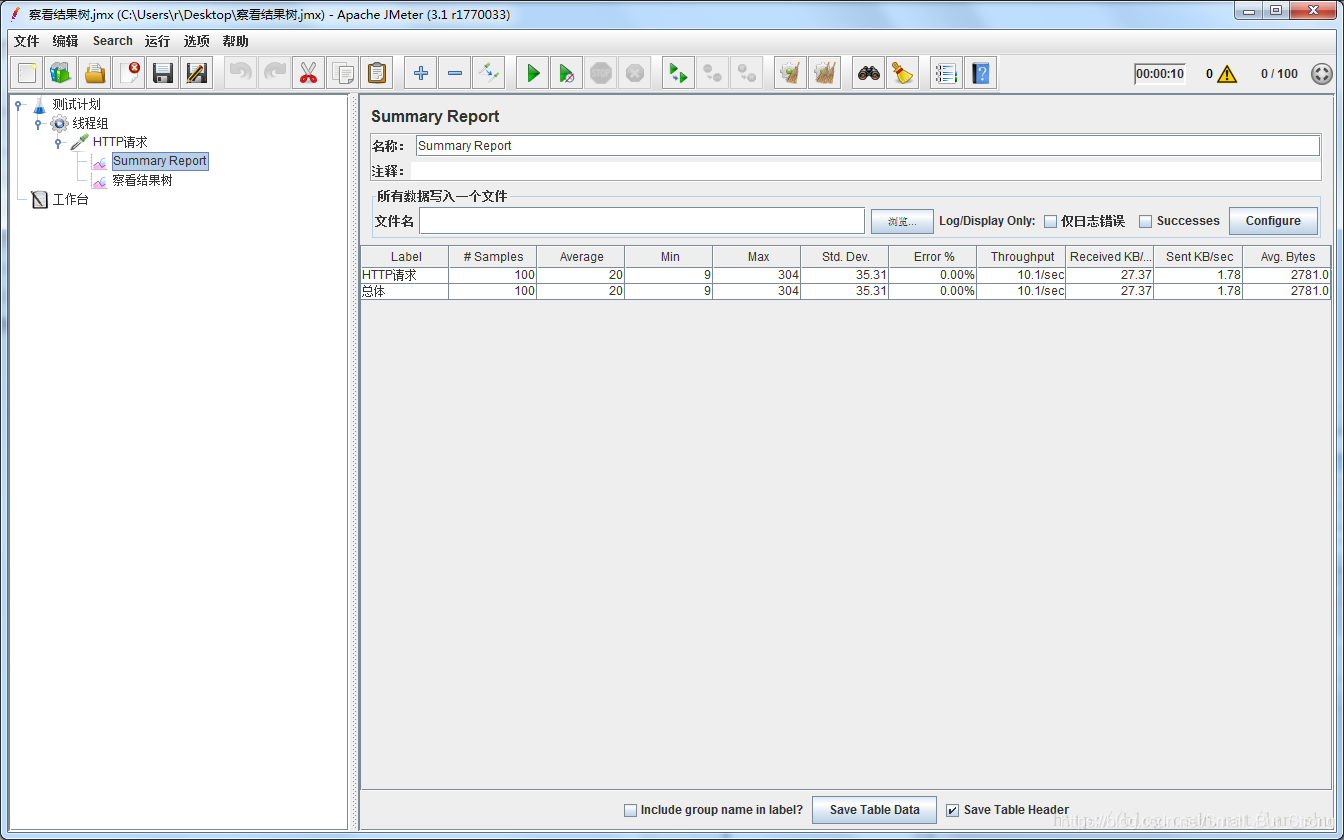This screenshot has height=840, width=1344.
Task: Select 工作台 in the tree
Action: pyautogui.click(x=70, y=200)
